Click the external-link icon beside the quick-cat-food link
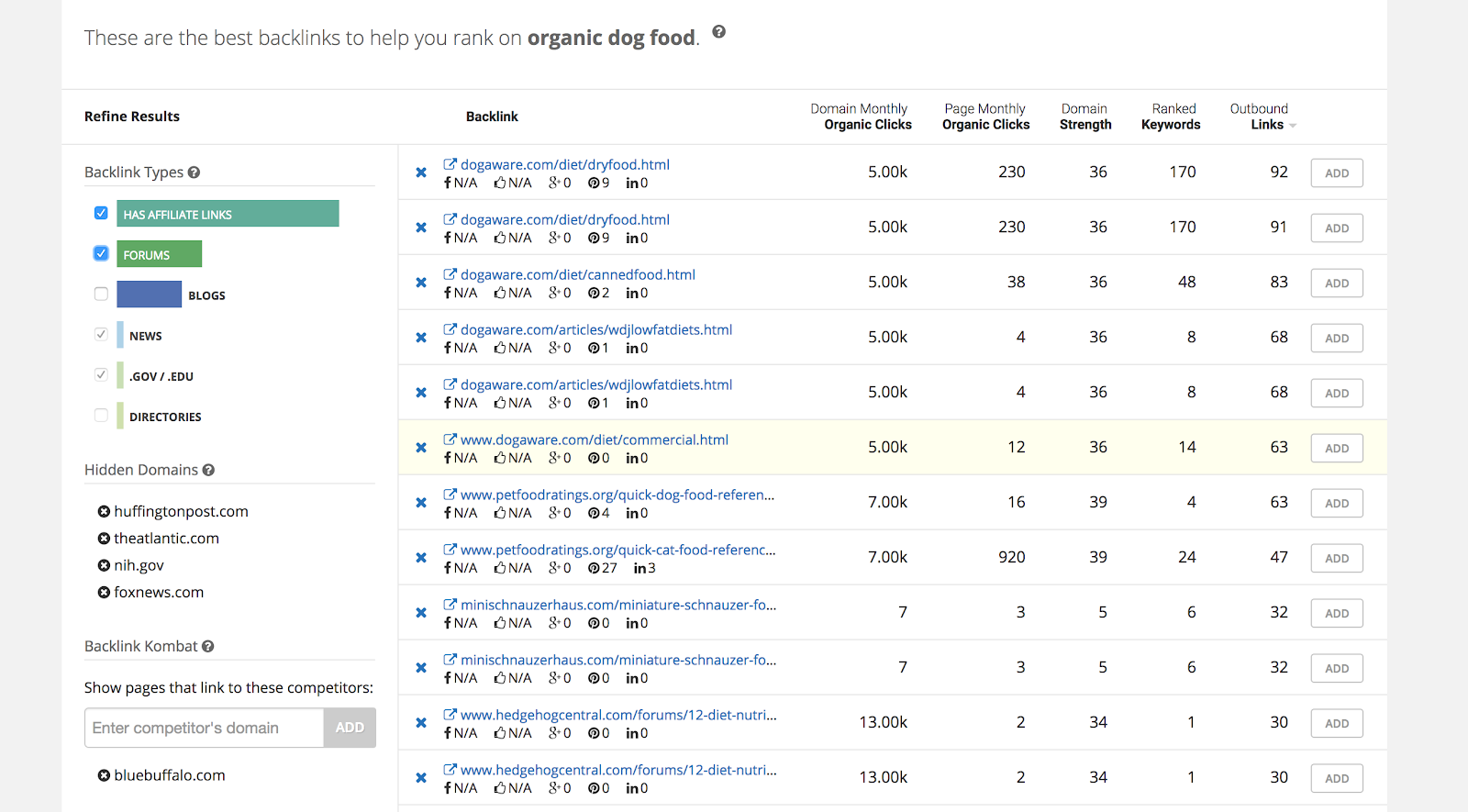Screen dimensions: 1468x812 tap(450, 550)
